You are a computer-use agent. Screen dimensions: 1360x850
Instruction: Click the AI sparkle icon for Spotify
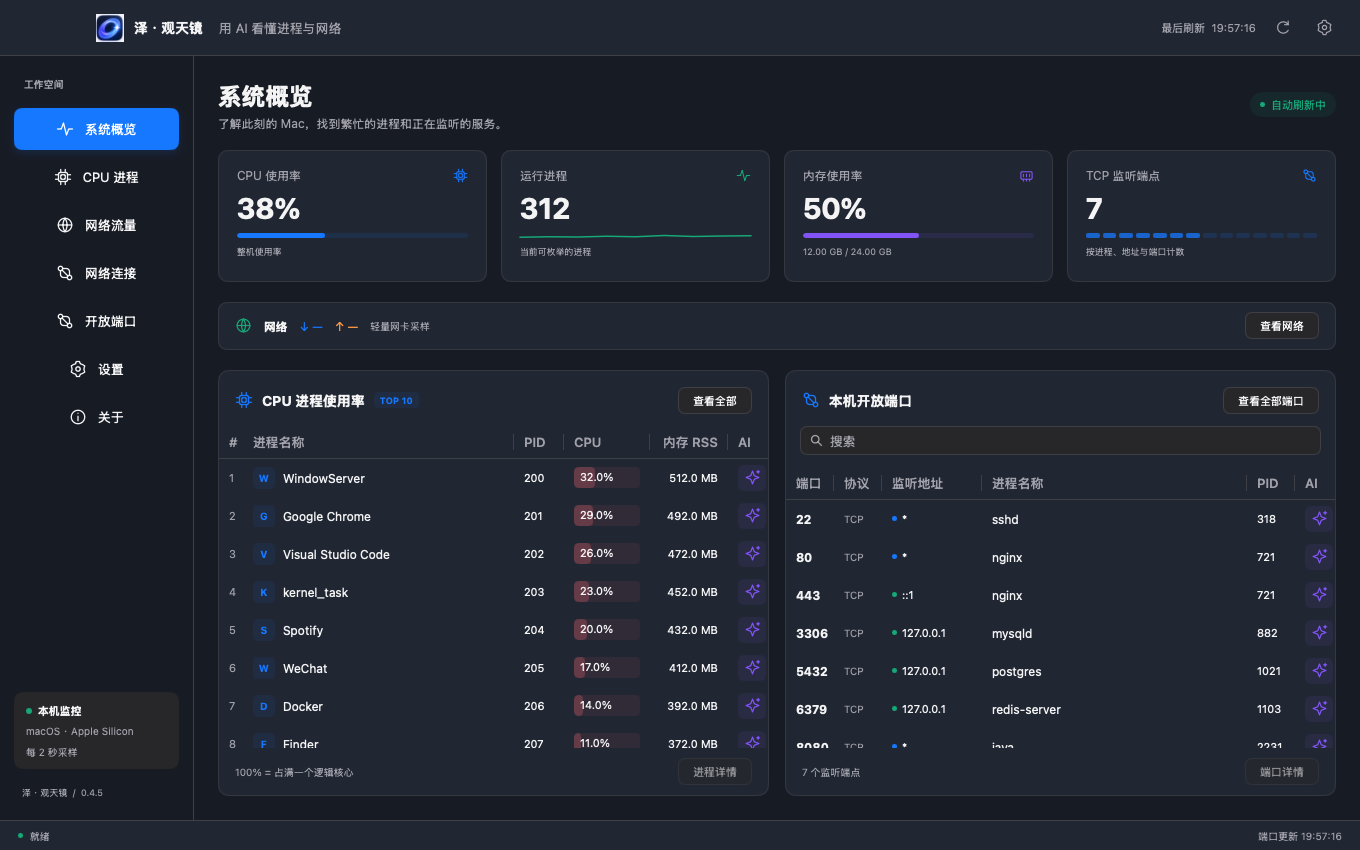pyautogui.click(x=752, y=630)
